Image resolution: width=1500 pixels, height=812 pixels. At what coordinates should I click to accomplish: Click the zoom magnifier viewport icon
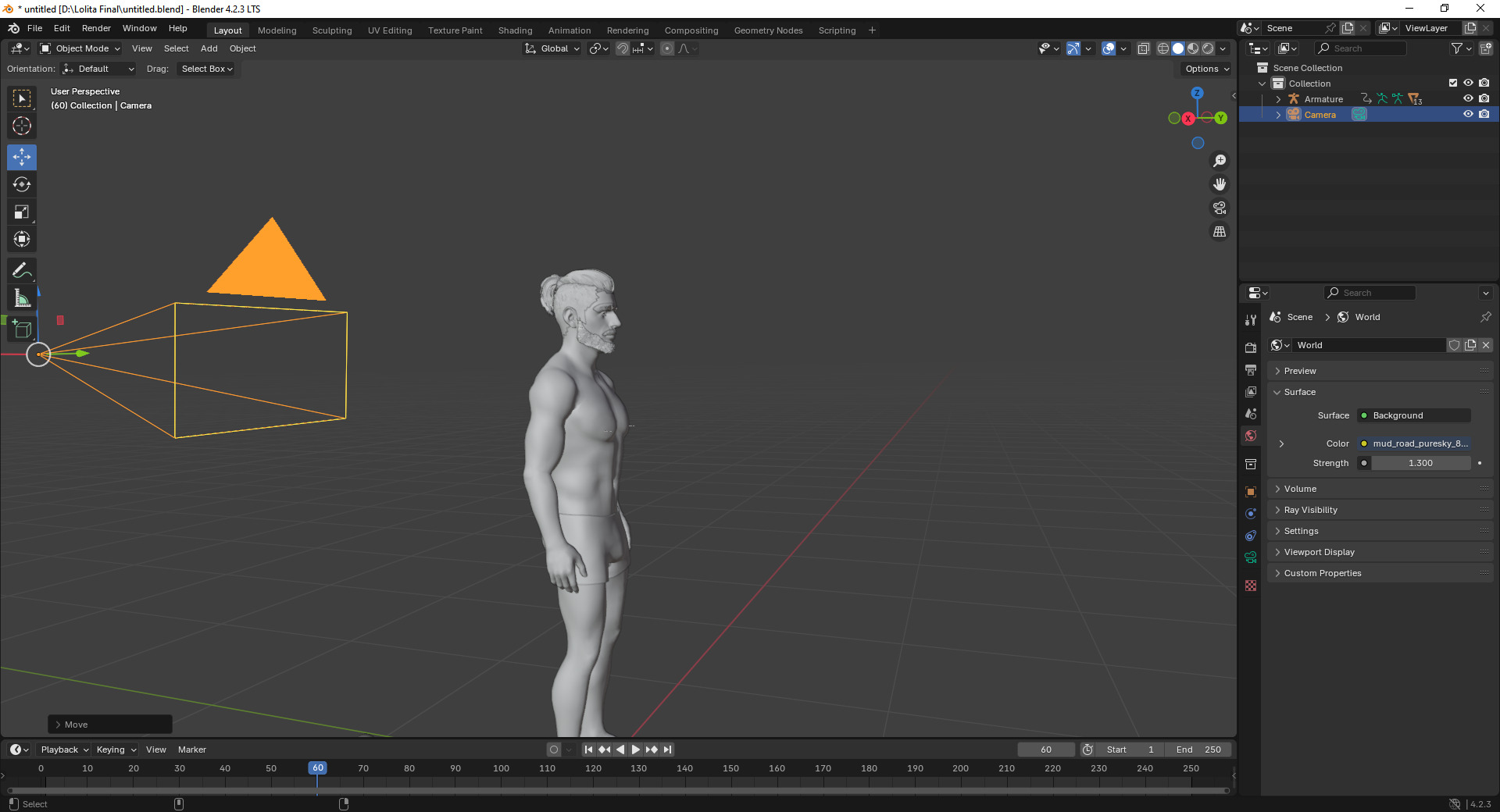click(x=1220, y=161)
